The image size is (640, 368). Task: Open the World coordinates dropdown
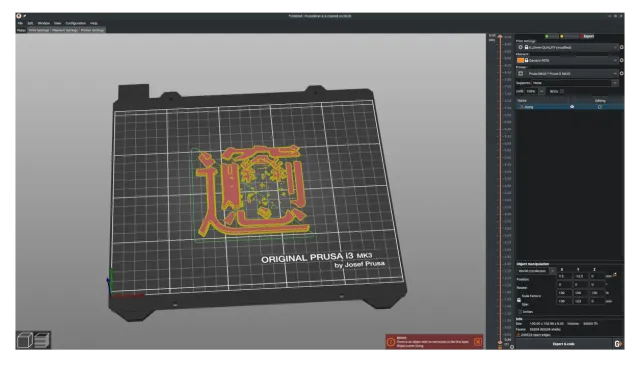click(536, 271)
